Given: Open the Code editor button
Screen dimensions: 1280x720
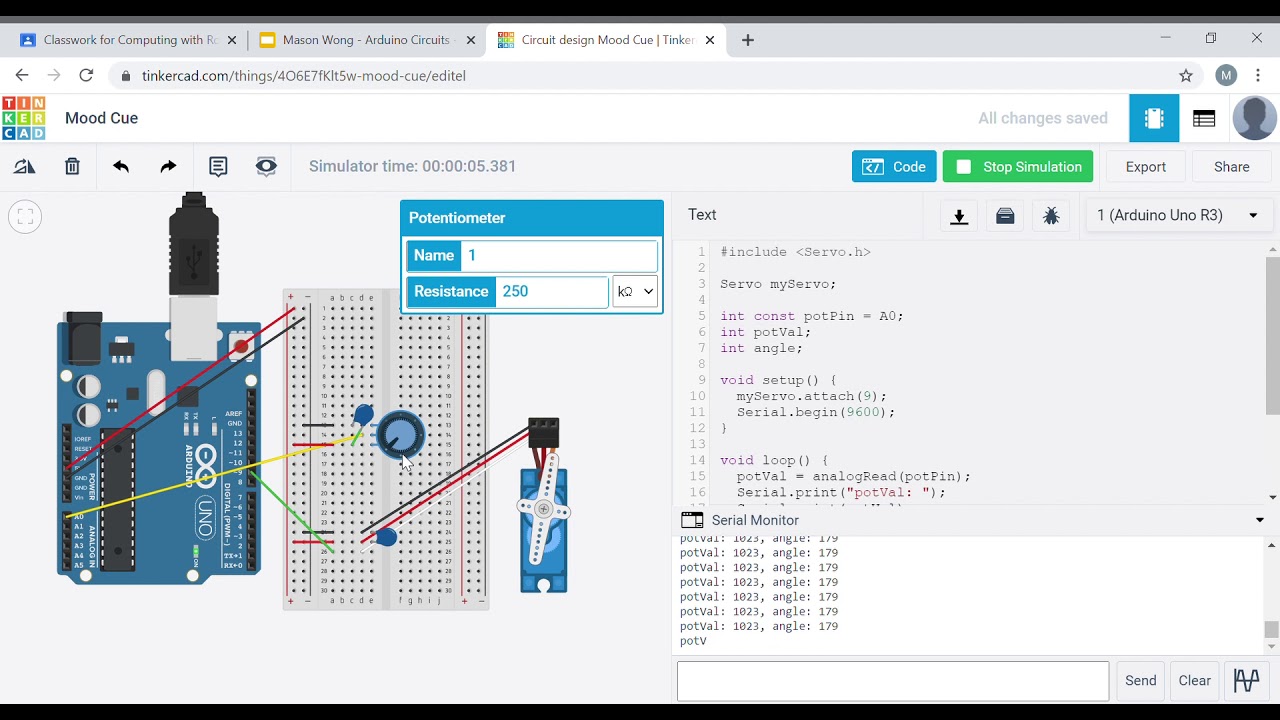Looking at the screenshot, I should click(x=894, y=167).
